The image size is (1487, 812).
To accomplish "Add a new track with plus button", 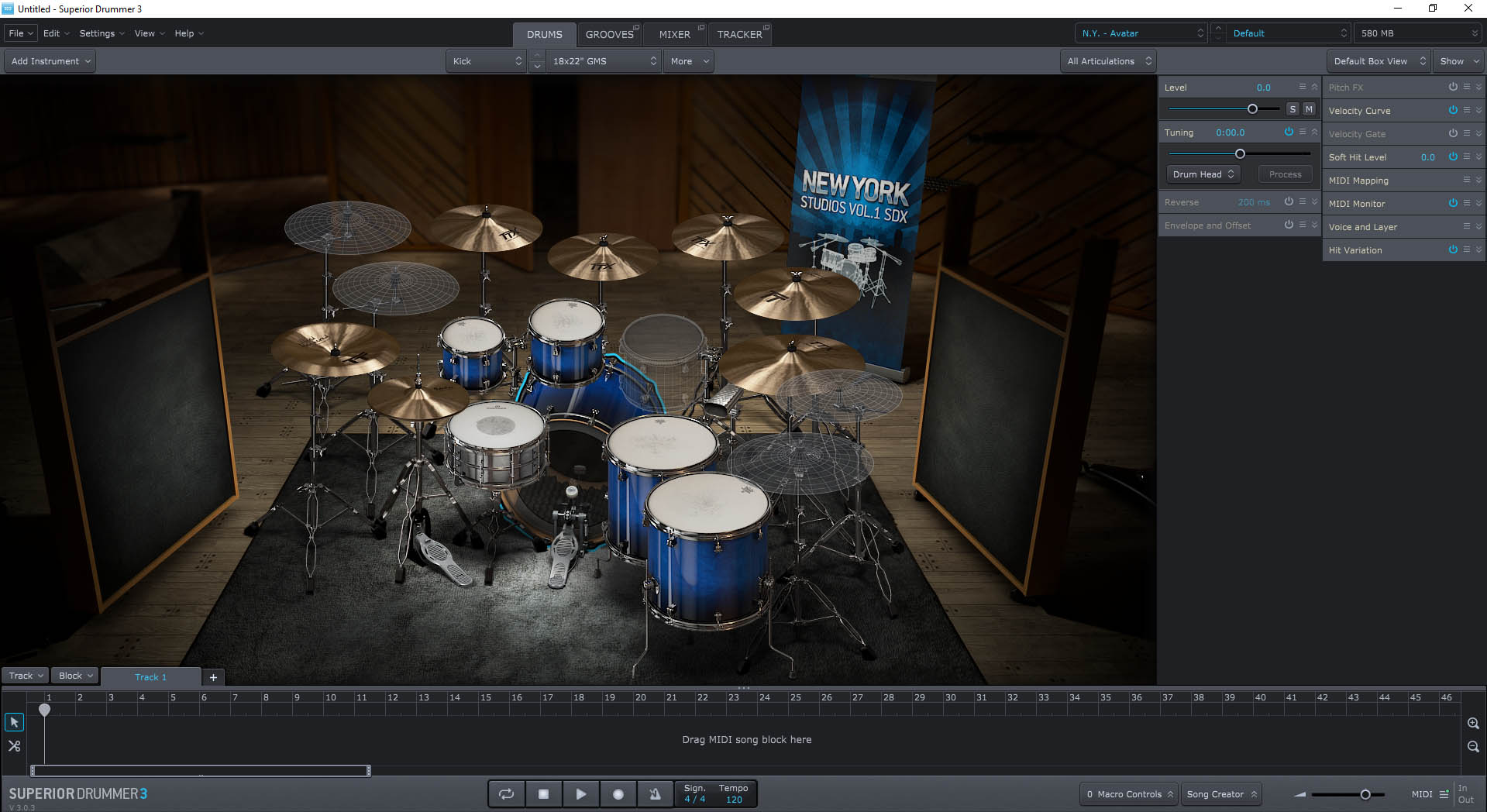I will pos(213,677).
